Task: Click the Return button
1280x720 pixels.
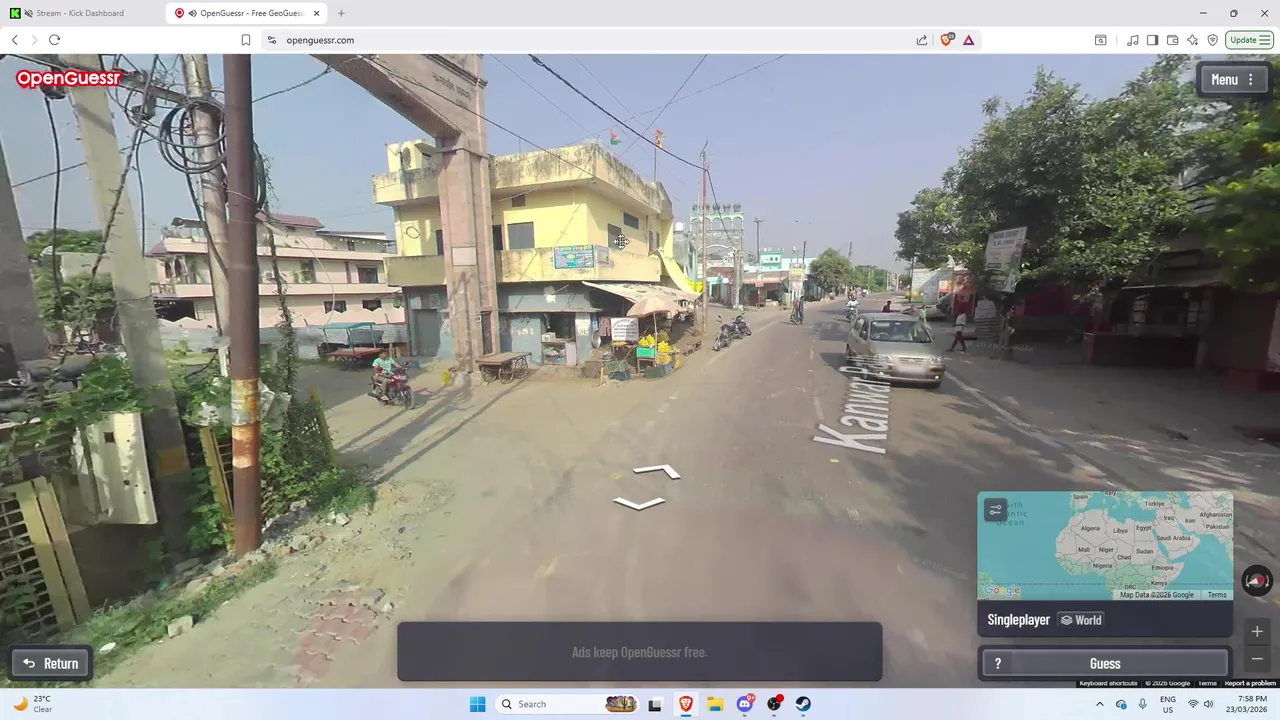Action: pos(51,663)
